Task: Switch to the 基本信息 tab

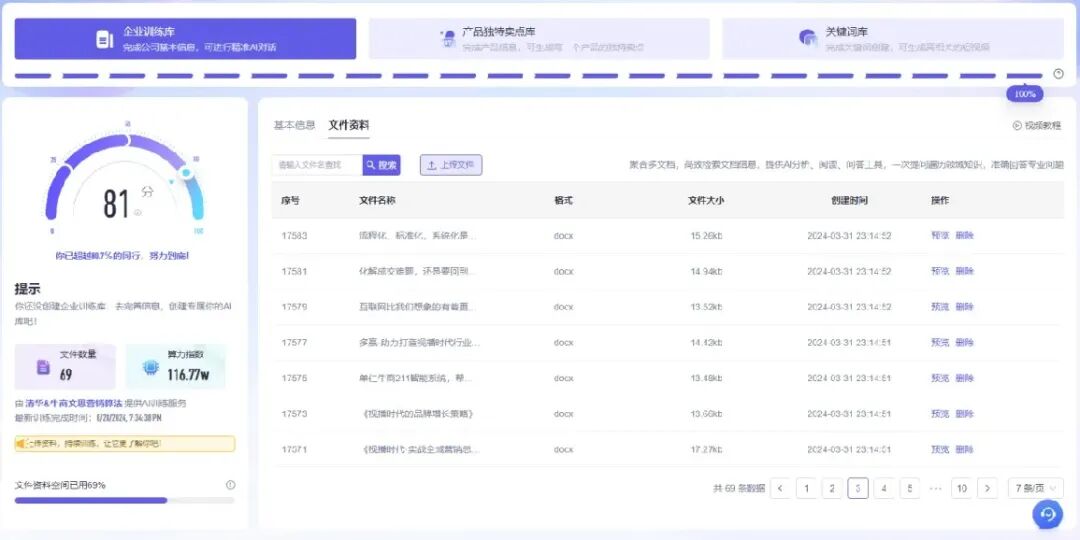Action: (294, 125)
